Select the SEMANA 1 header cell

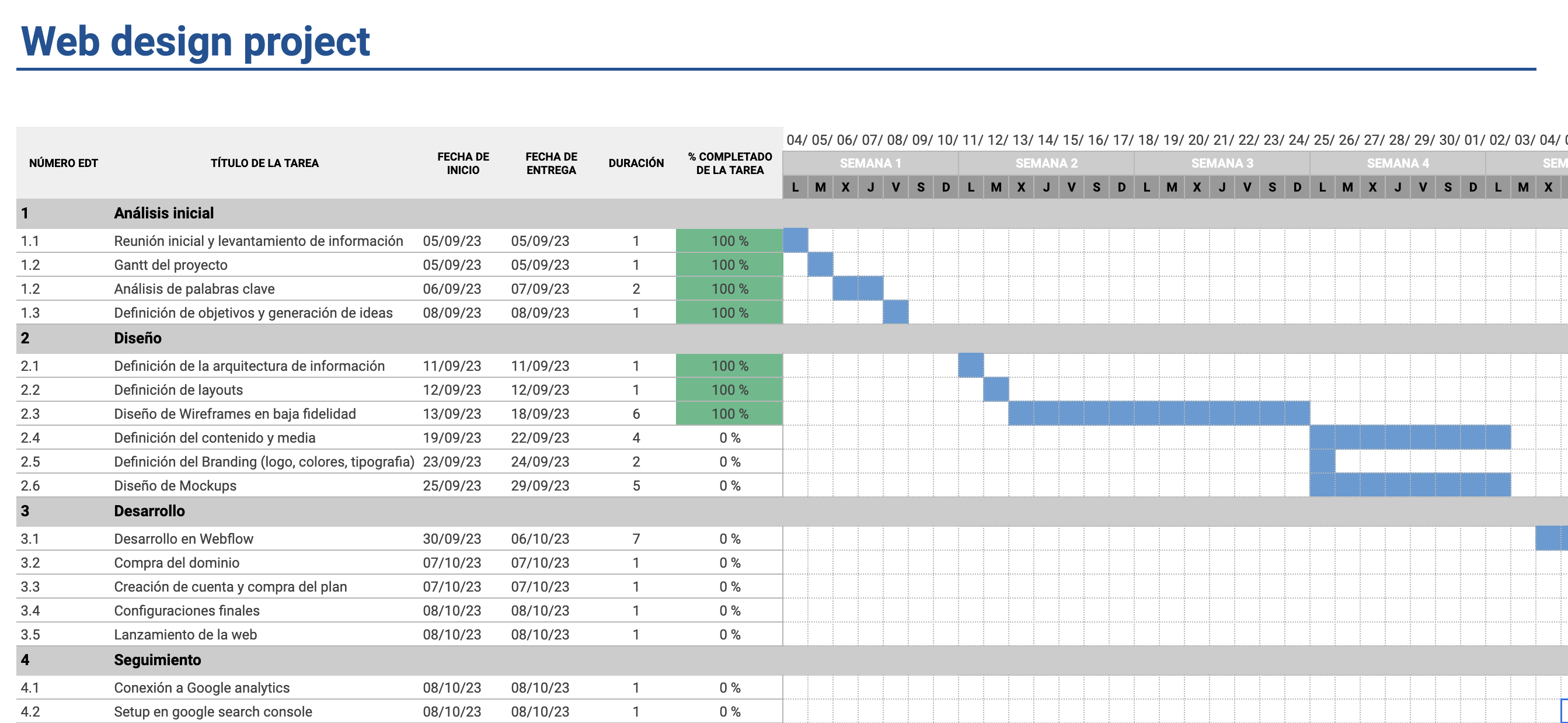point(870,164)
